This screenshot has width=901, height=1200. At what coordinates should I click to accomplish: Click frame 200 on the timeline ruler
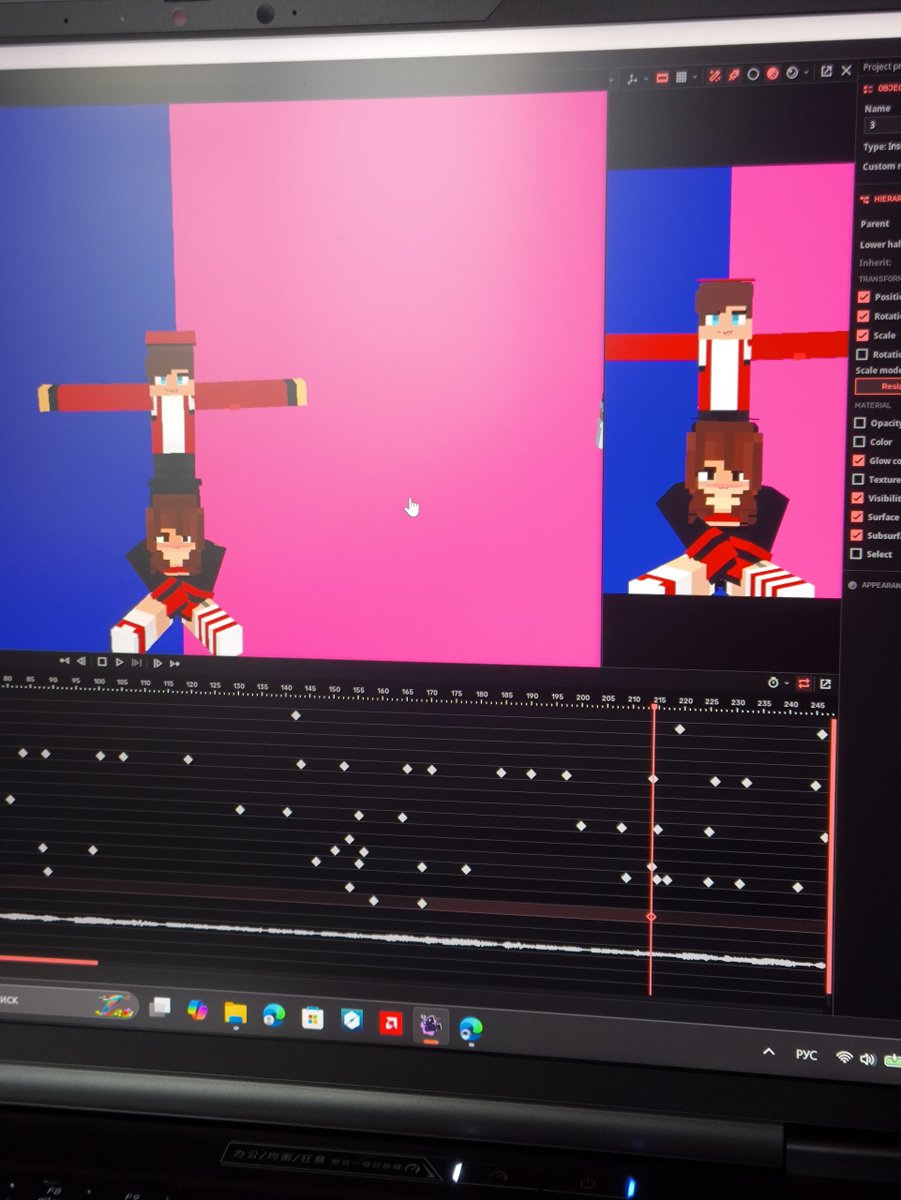(x=582, y=697)
